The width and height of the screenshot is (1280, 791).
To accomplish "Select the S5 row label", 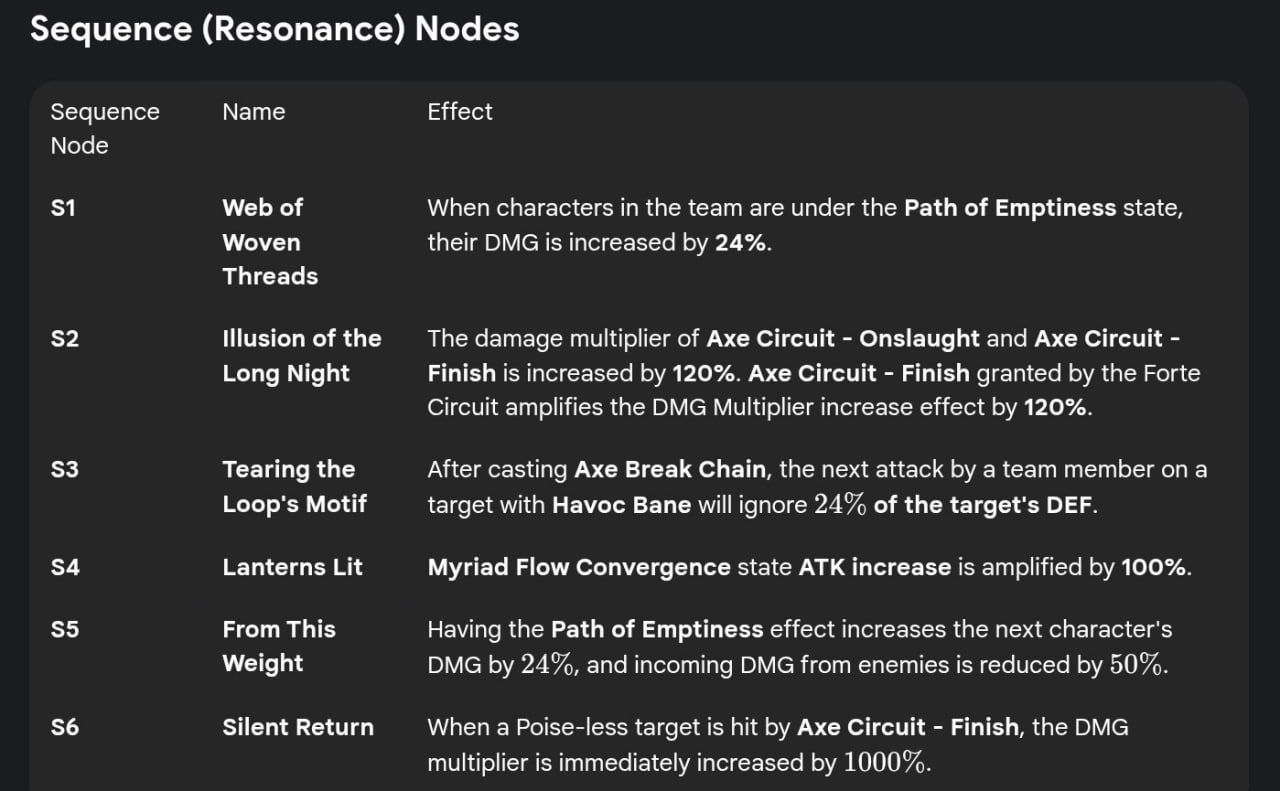I will pos(64,630).
